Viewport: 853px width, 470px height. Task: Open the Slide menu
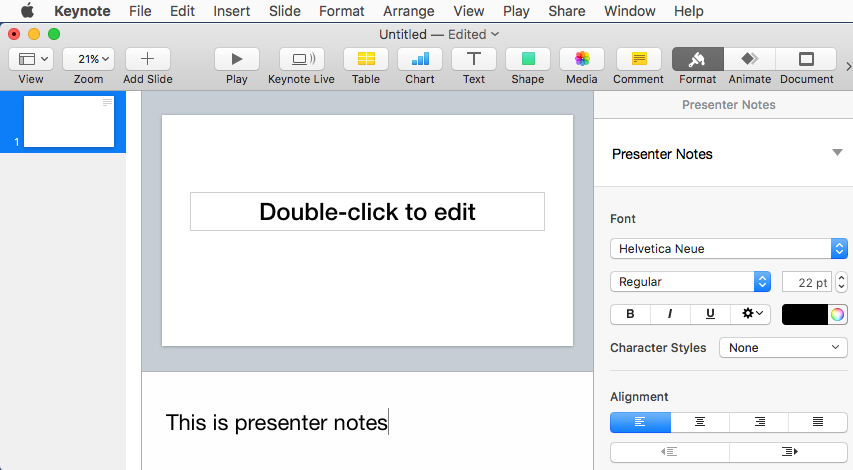285,11
